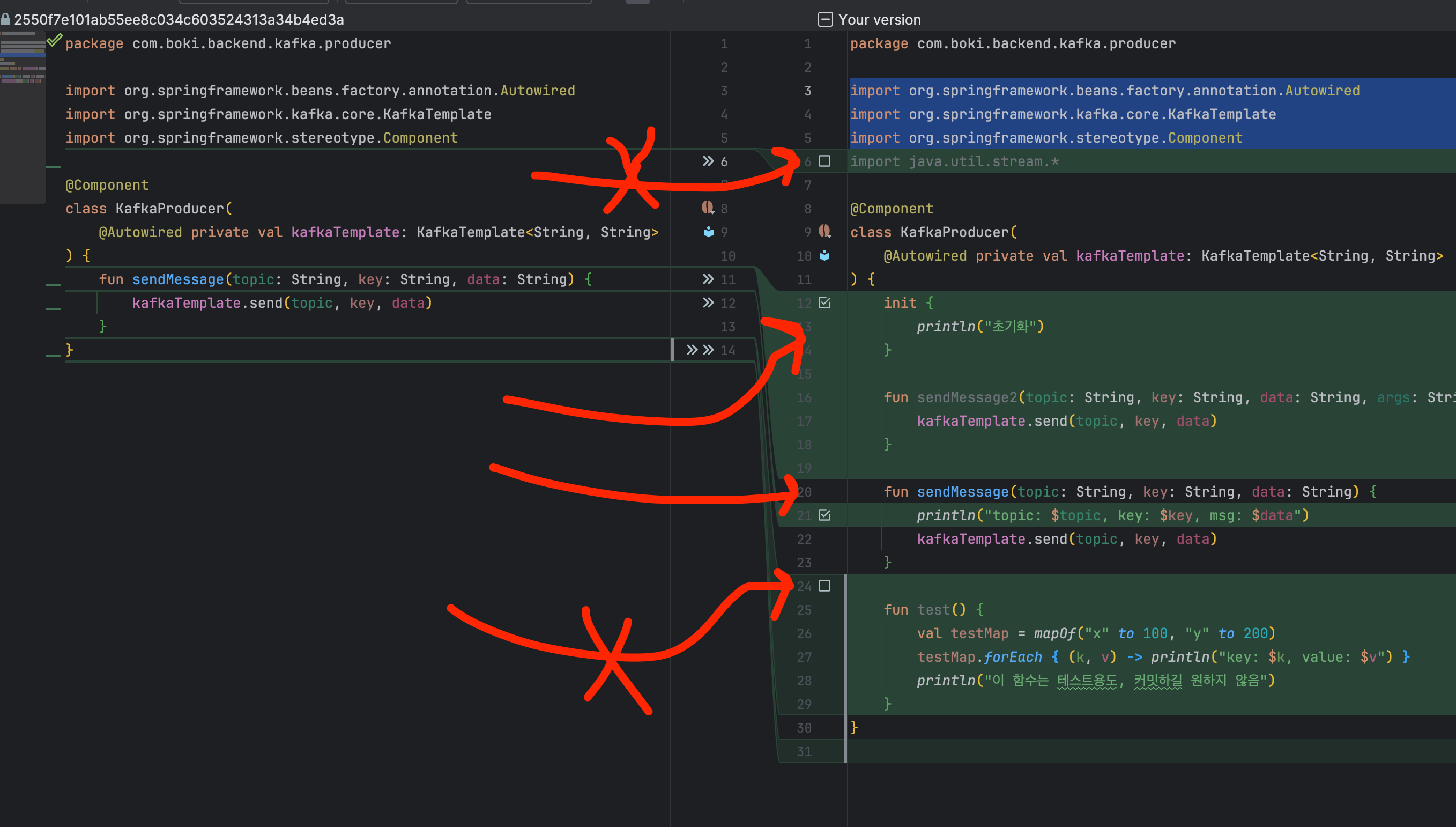The height and width of the screenshot is (827, 1456).
Task: Click the green inspection checkmark icon
Action: (x=54, y=40)
